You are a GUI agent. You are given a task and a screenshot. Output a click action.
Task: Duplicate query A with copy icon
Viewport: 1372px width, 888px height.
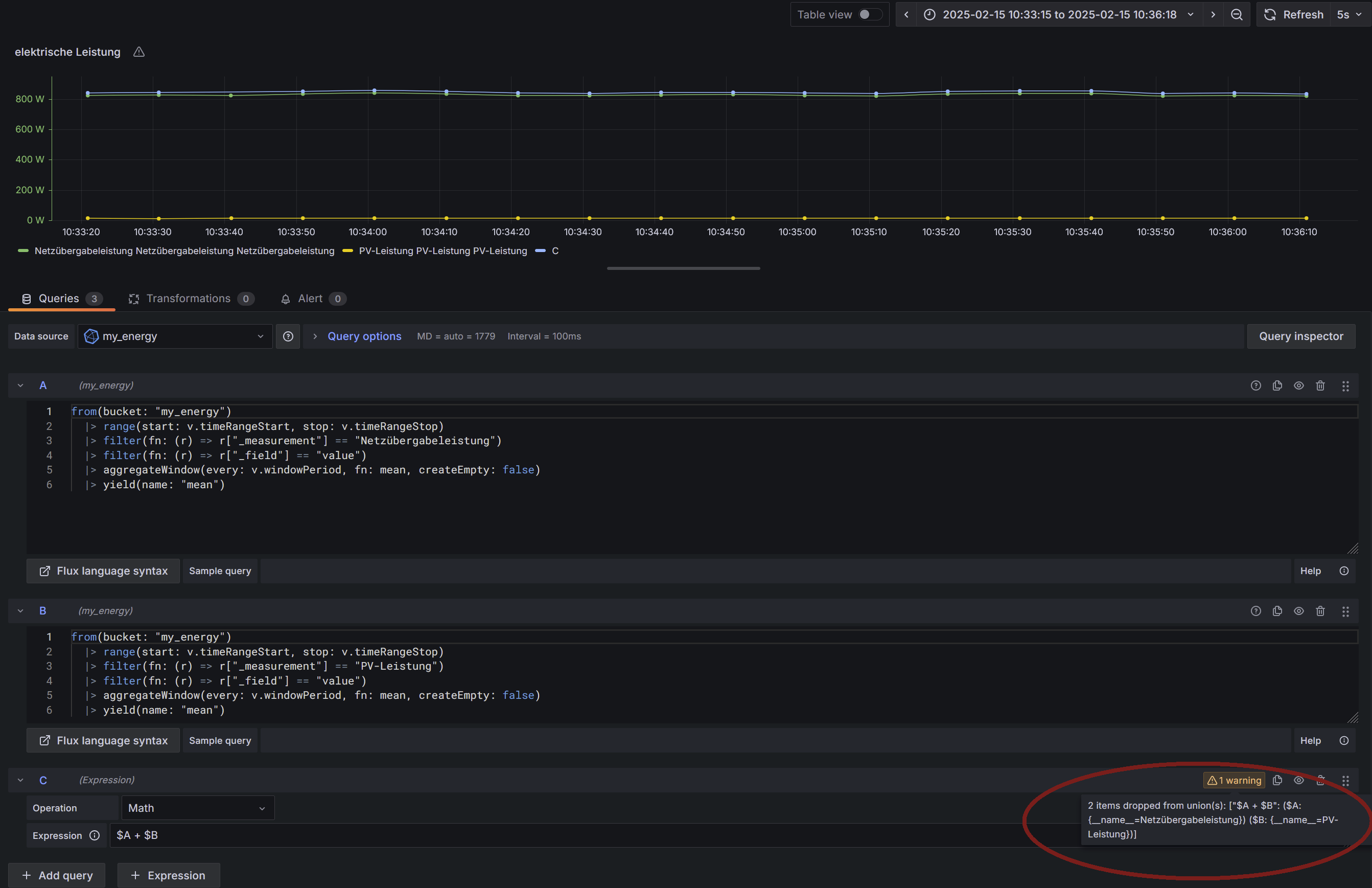tap(1277, 386)
